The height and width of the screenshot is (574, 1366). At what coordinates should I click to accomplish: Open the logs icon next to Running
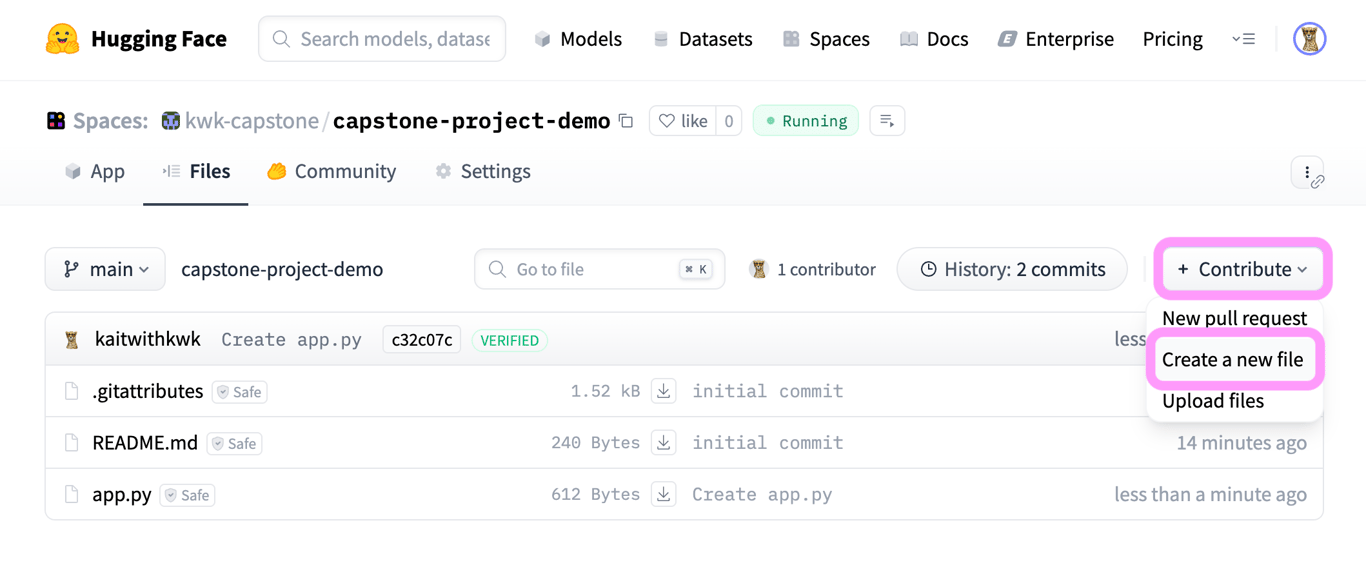pyautogui.click(x=887, y=121)
